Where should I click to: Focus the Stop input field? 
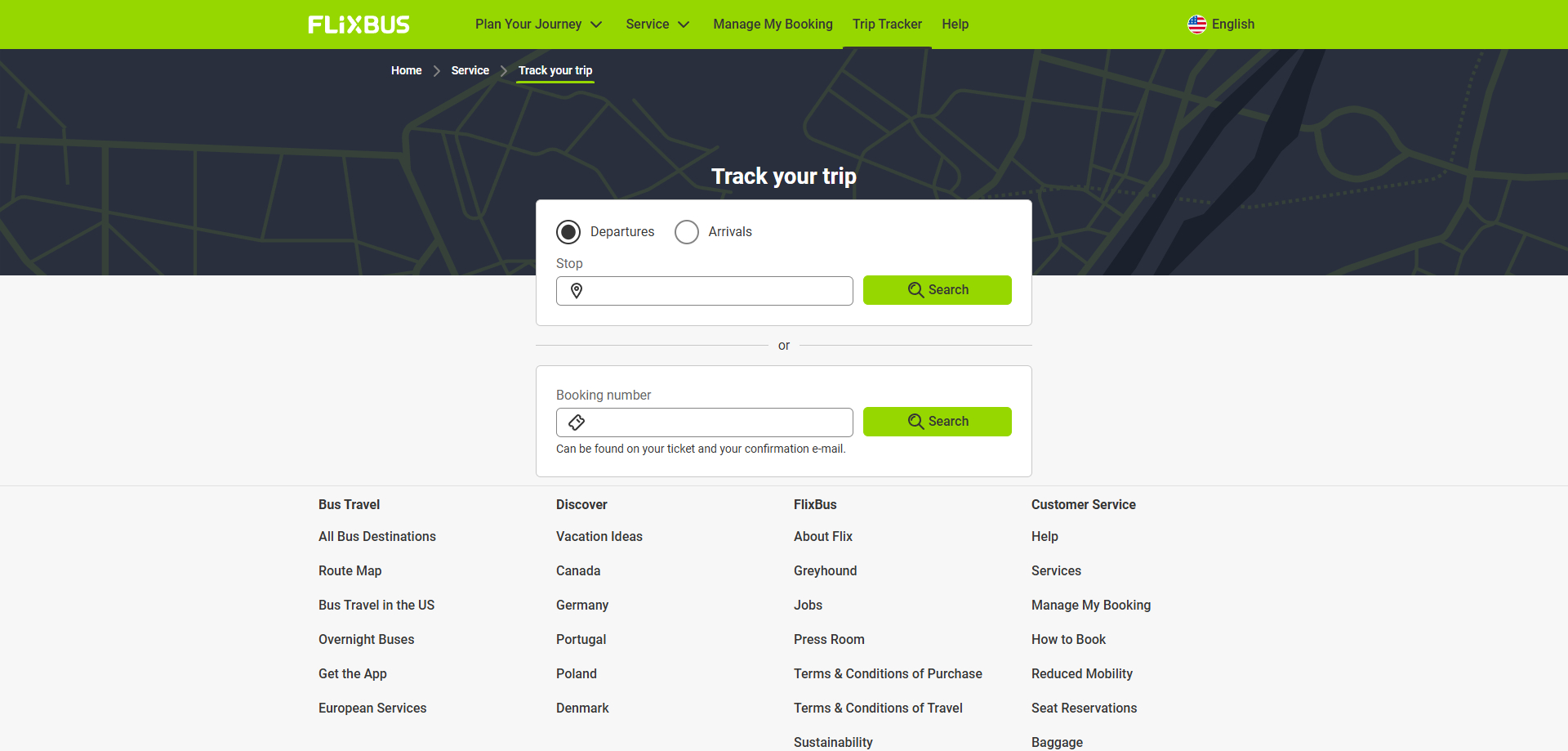pos(704,291)
